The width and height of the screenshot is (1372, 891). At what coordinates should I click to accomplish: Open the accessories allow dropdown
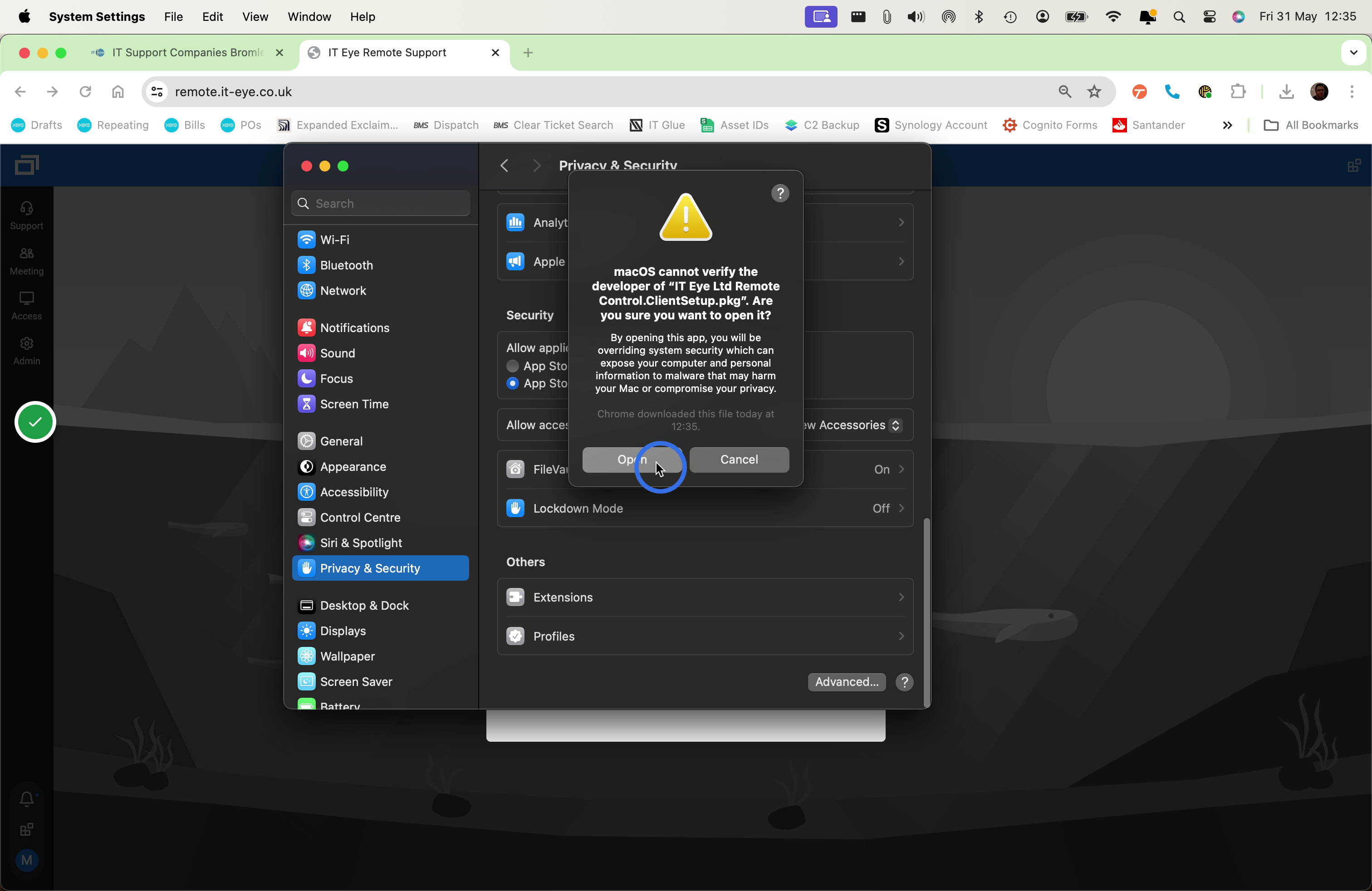point(895,425)
